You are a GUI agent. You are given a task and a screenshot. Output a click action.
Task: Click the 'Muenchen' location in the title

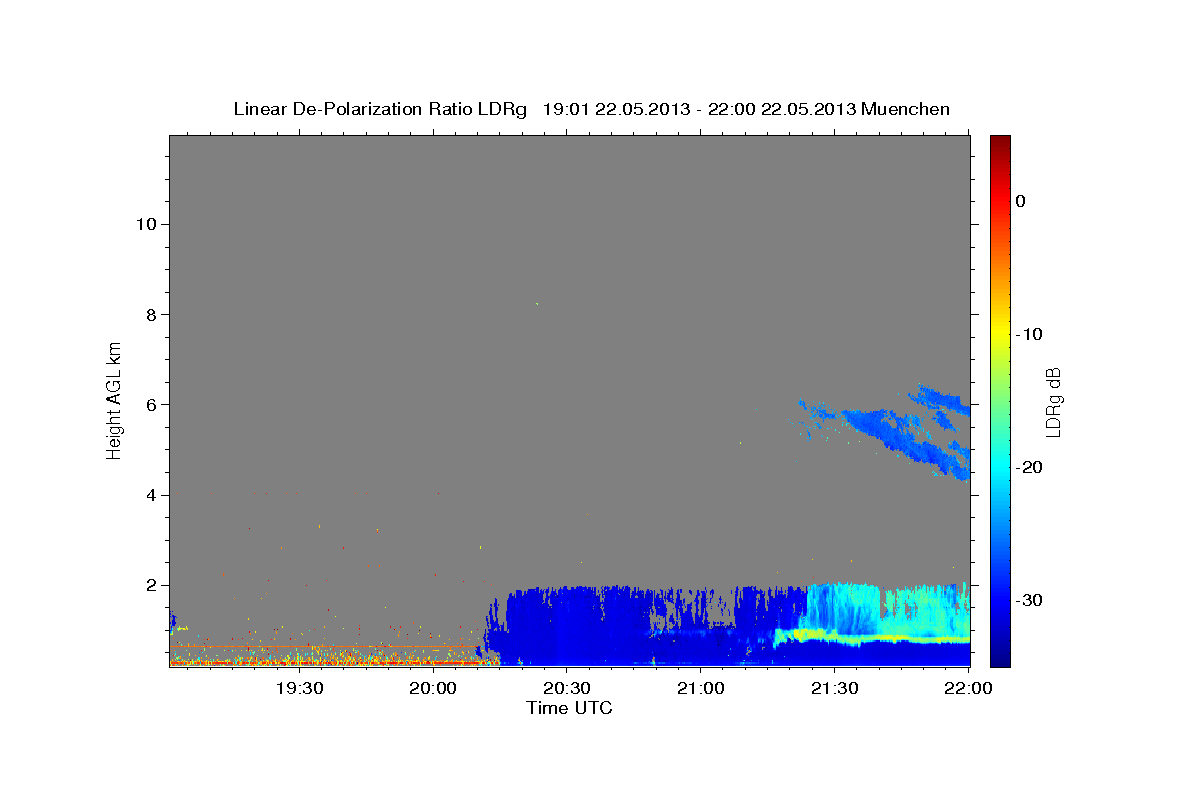[907, 109]
